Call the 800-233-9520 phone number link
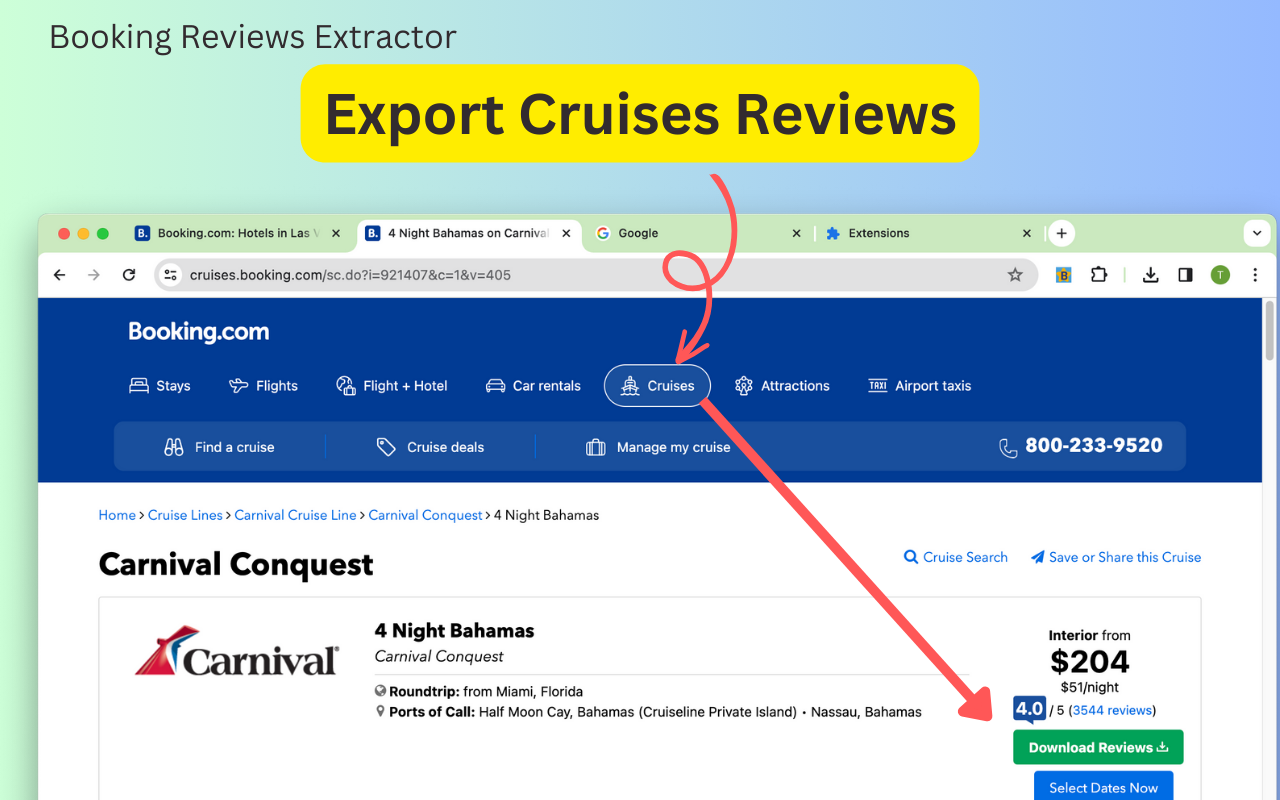The height and width of the screenshot is (800, 1280). [x=1081, y=446]
